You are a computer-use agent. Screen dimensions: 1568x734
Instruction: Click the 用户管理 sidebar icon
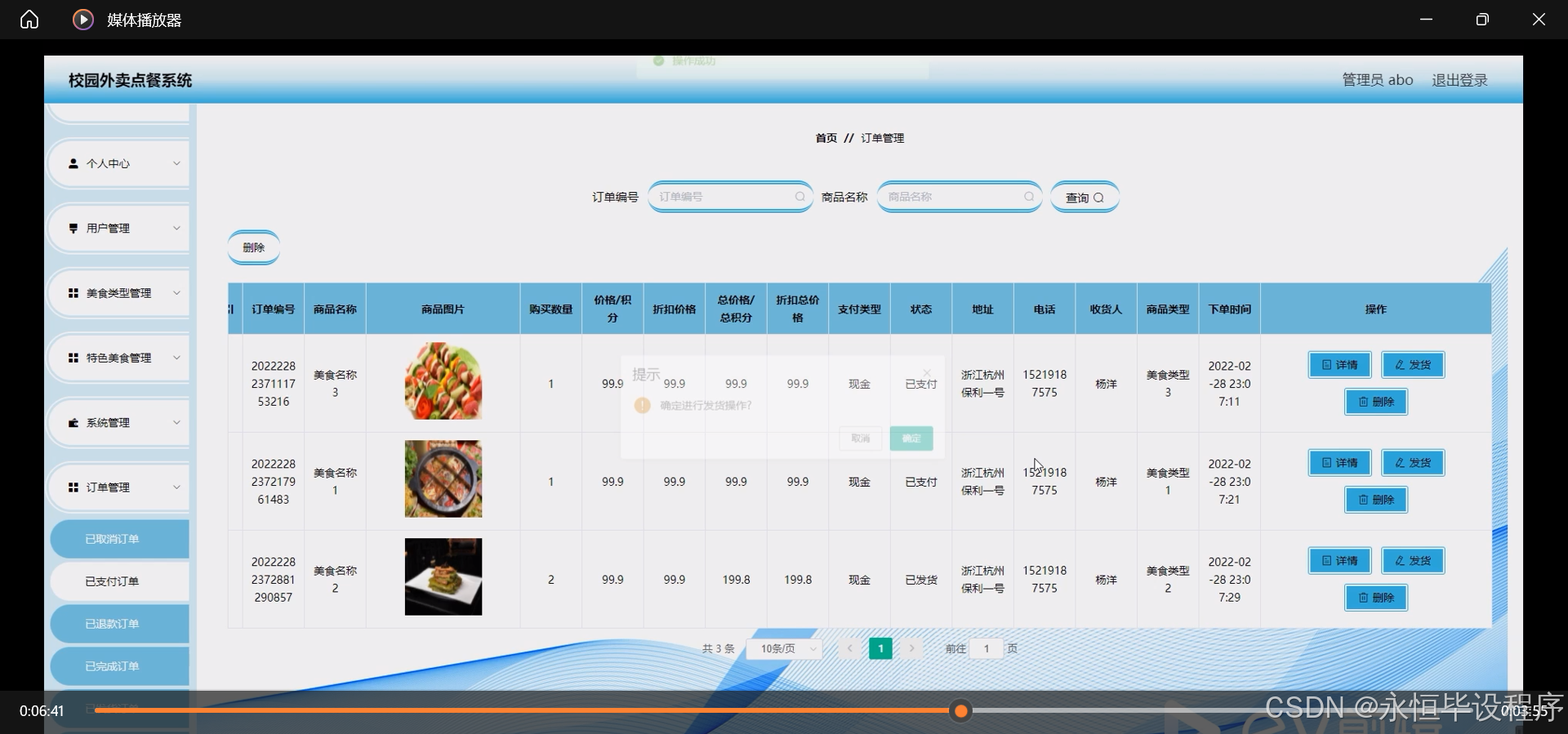point(73,229)
